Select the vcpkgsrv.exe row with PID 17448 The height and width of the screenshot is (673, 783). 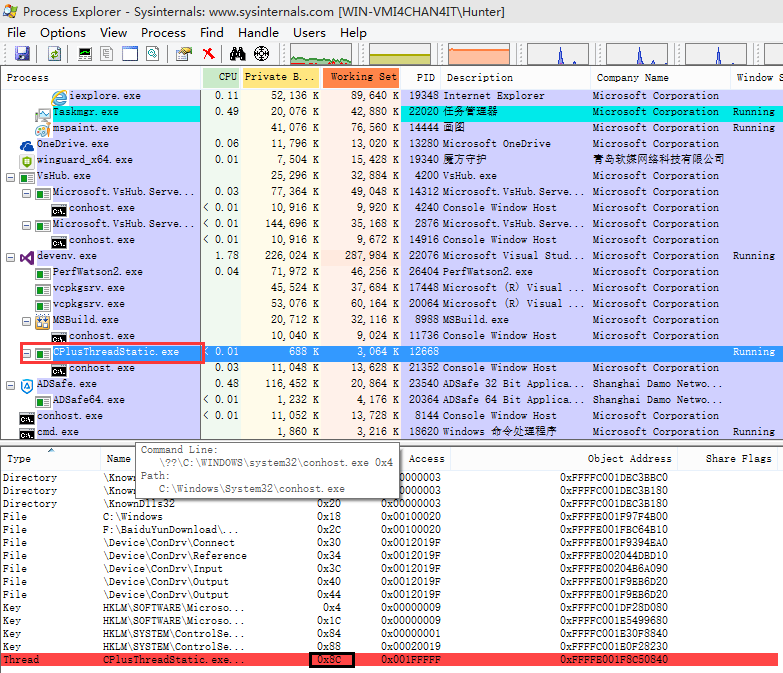(392, 289)
